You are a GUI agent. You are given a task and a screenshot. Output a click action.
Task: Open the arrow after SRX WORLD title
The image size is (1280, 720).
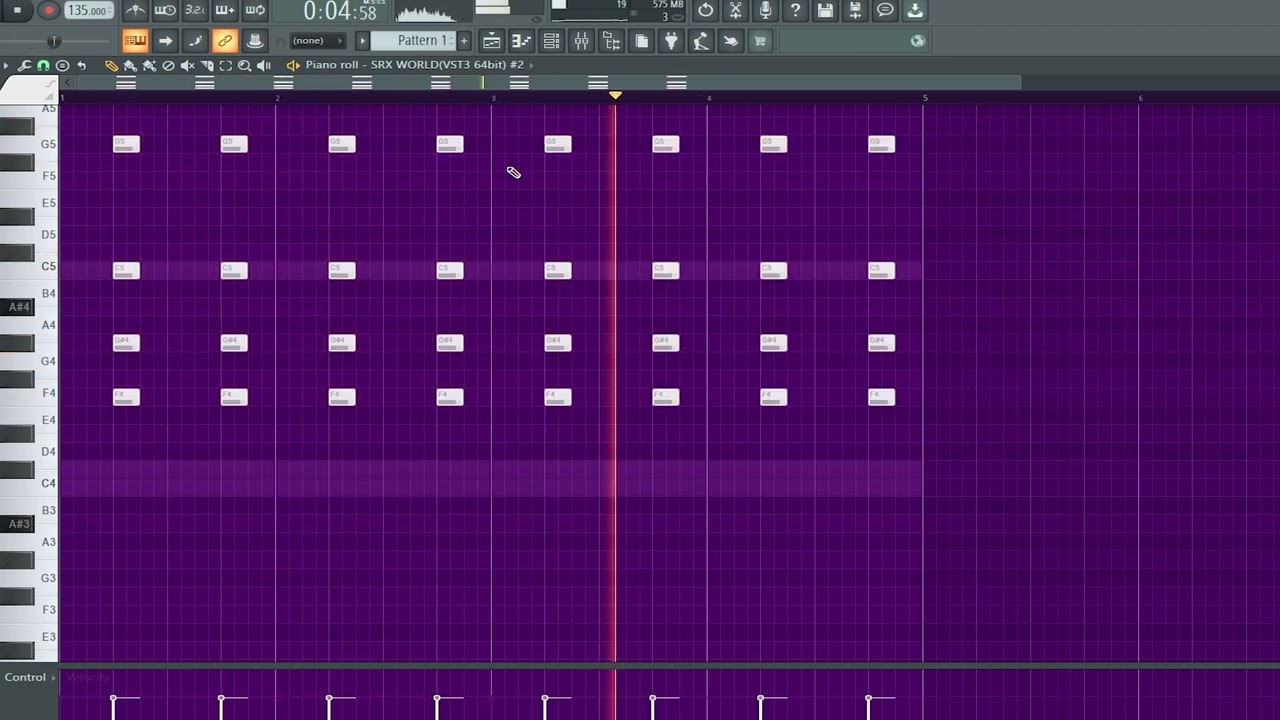click(532, 65)
